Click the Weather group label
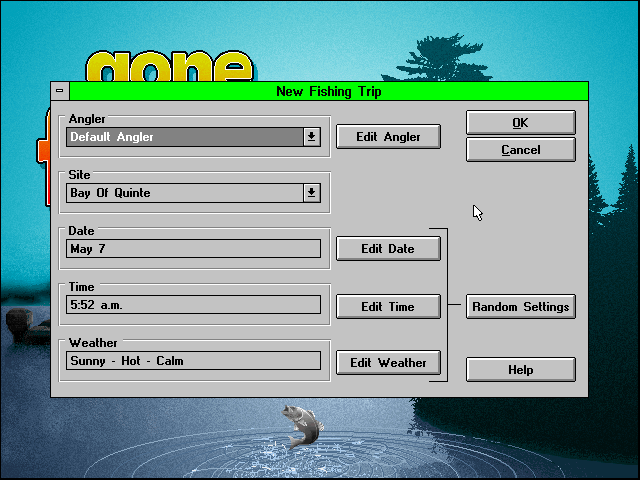Viewport: 640px width, 480px height. [93, 342]
